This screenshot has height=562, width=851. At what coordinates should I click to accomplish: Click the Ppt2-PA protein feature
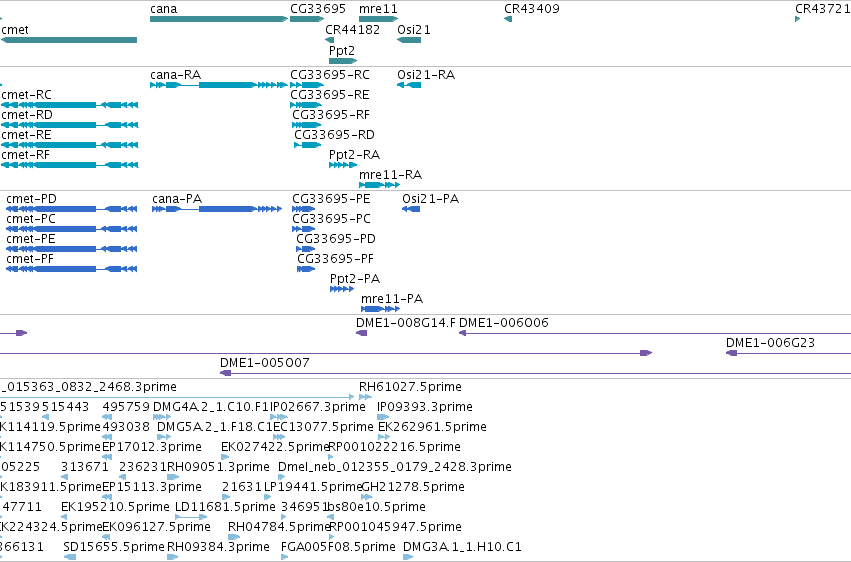[x=342, y=290]
